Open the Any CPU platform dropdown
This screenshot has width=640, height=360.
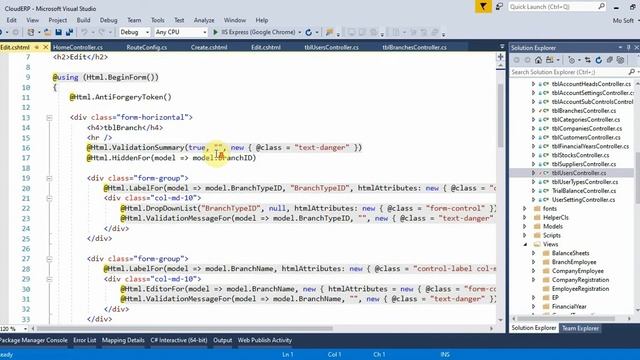181,32
